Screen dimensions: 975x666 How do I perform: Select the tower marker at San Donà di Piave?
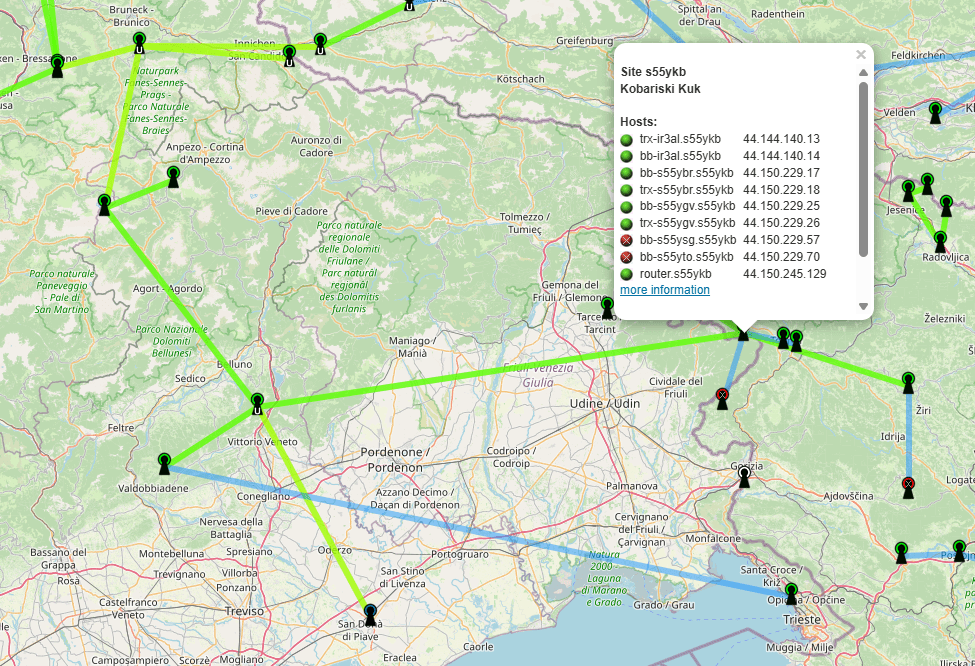point(370,614)
